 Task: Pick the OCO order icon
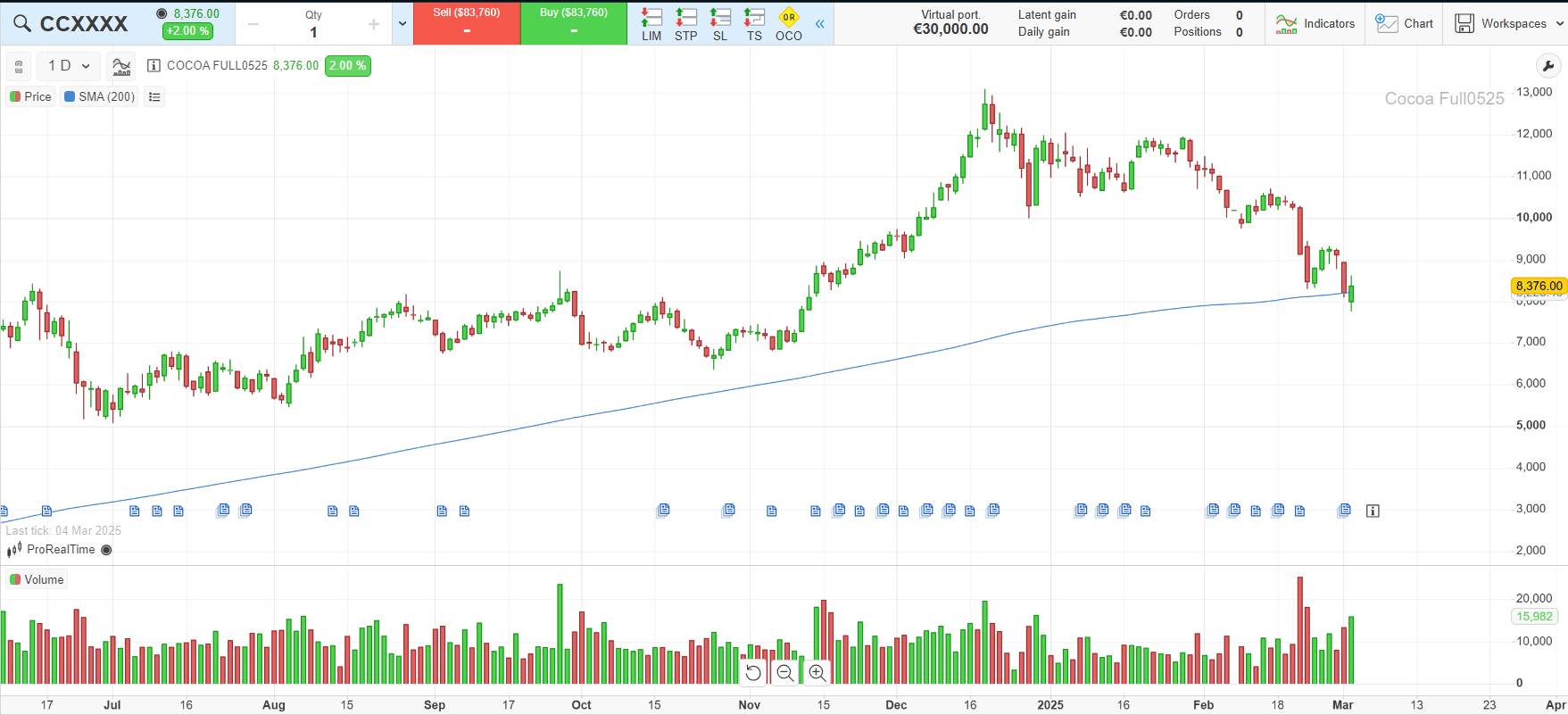(788, 24)
